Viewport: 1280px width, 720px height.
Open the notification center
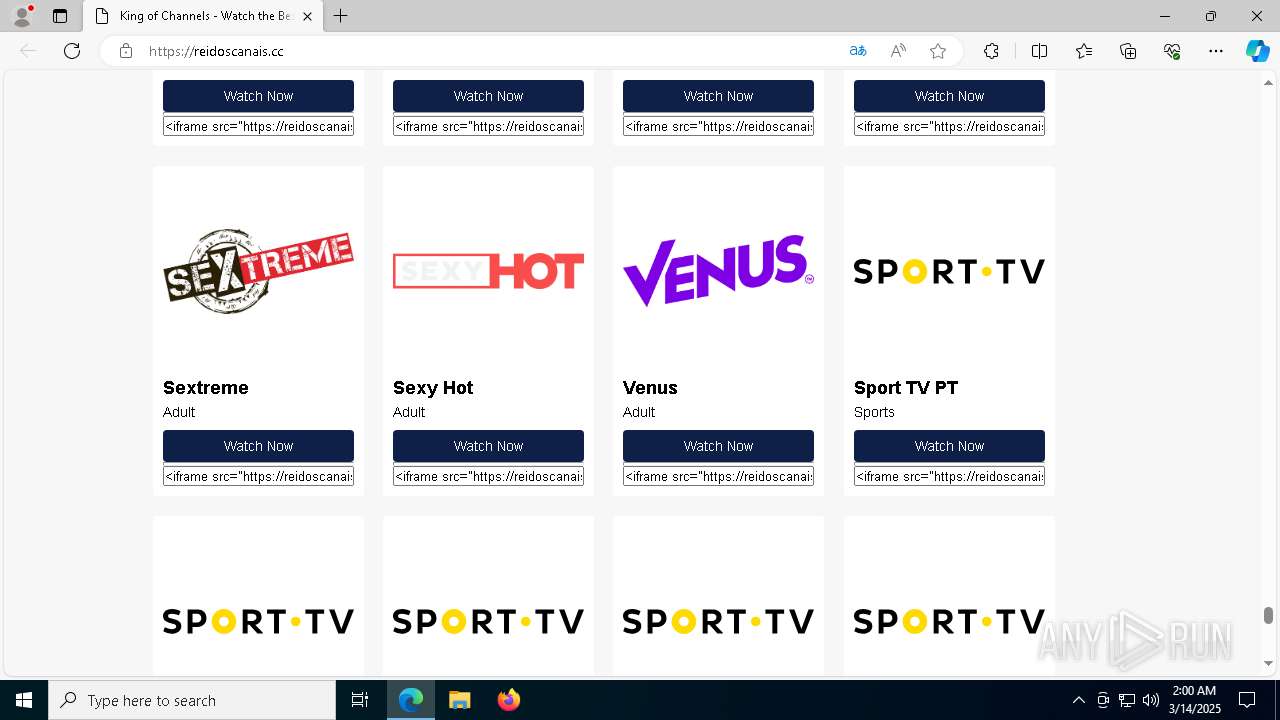1247,700
